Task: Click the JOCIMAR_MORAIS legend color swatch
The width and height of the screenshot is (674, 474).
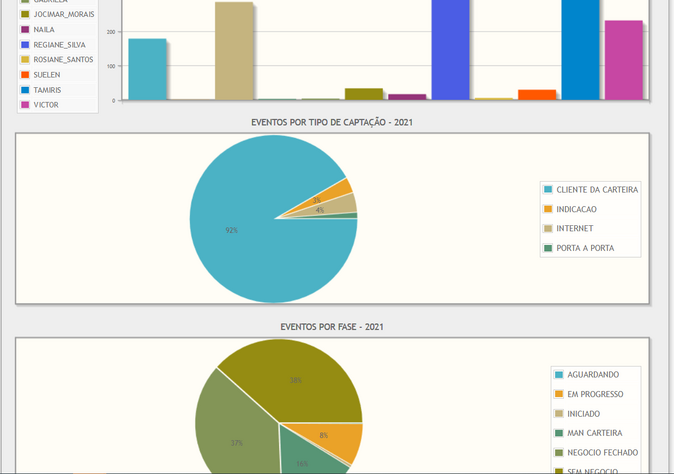Action: 25,14
